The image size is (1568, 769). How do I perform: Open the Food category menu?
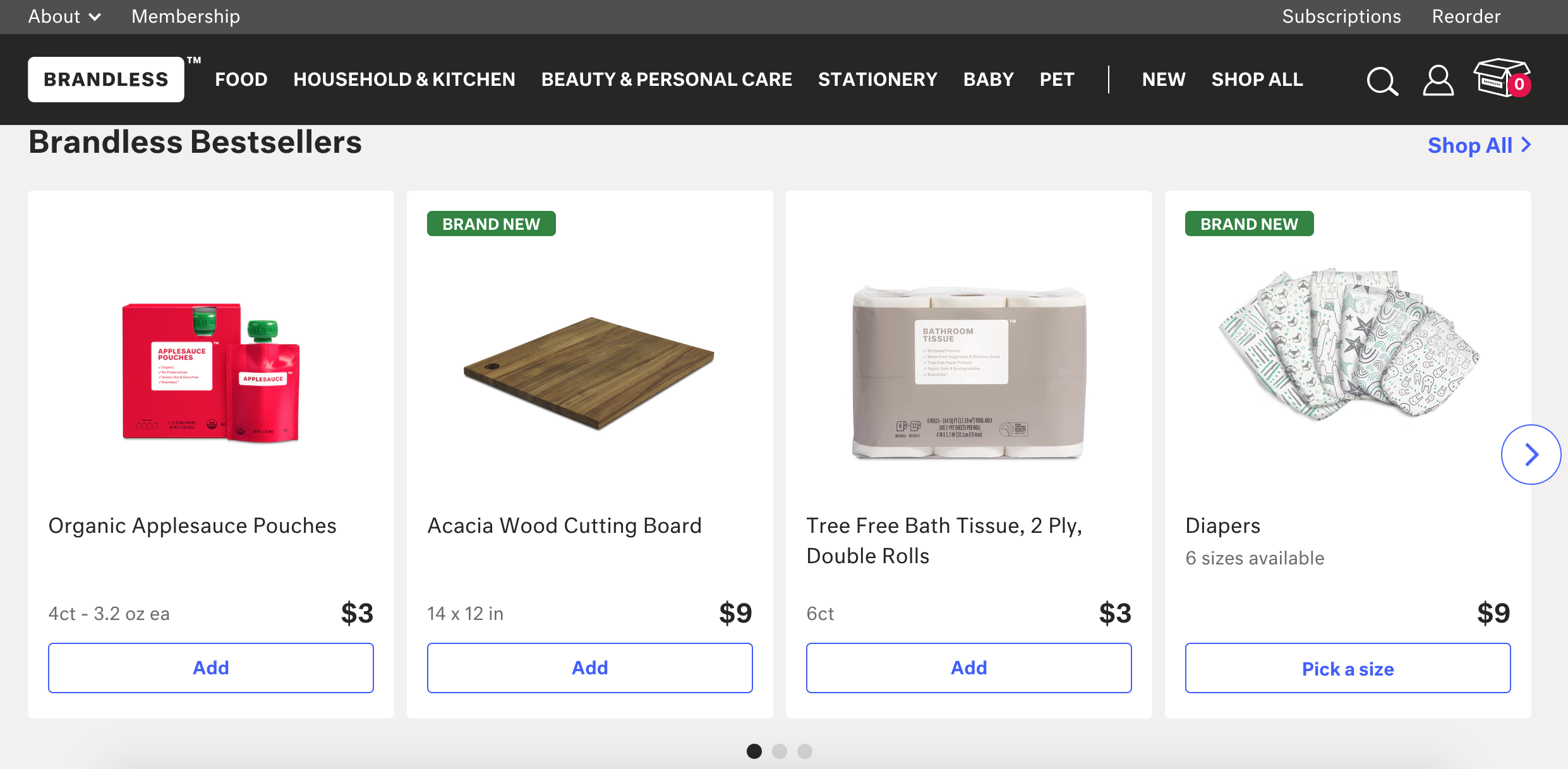coord(241,80)
